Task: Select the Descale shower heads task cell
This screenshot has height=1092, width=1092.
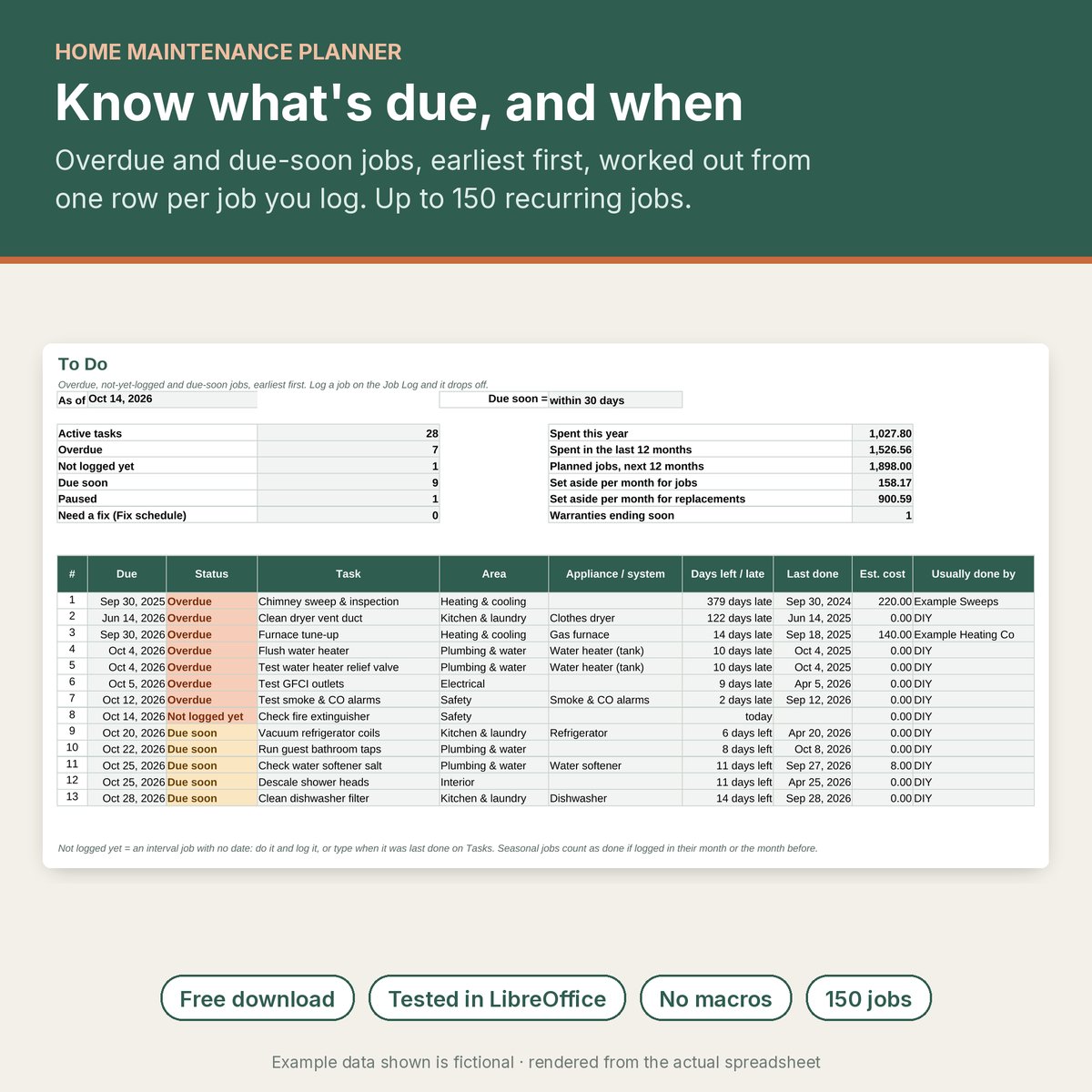Action: 349,782
